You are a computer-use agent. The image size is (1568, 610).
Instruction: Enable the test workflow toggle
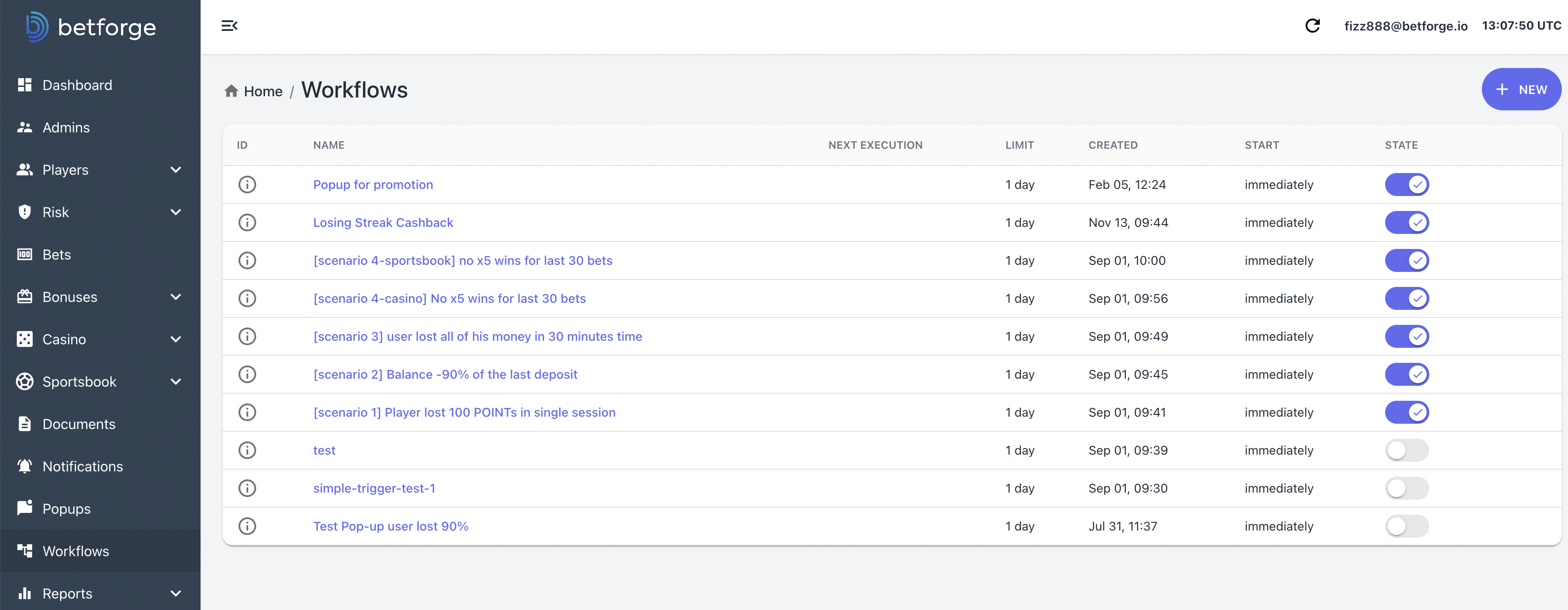1407,450
